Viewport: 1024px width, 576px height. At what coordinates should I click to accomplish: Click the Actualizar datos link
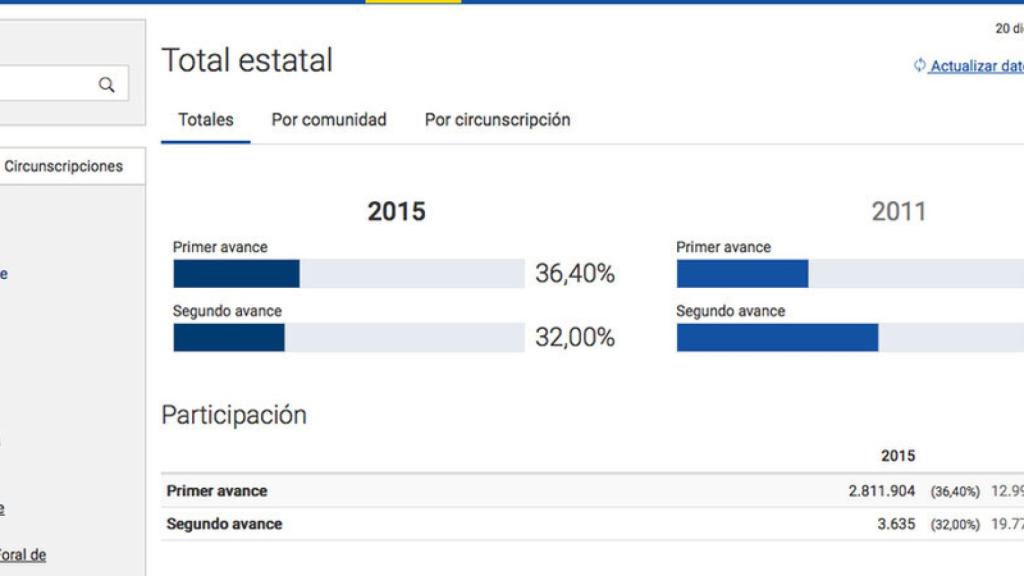coord(975,66)
